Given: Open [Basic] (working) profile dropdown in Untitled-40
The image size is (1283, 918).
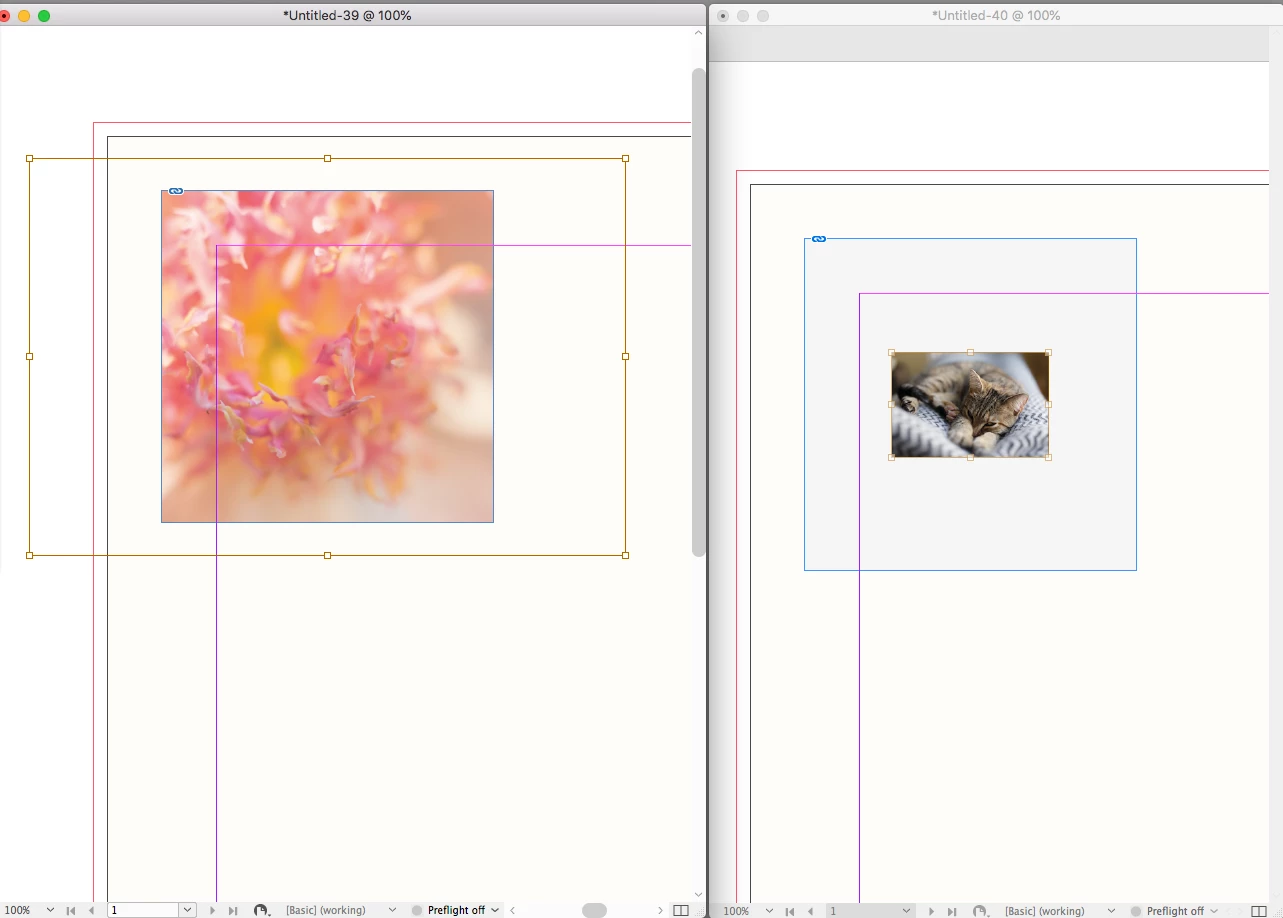Looking at the screenshot, I should [x=1111, y=911].
